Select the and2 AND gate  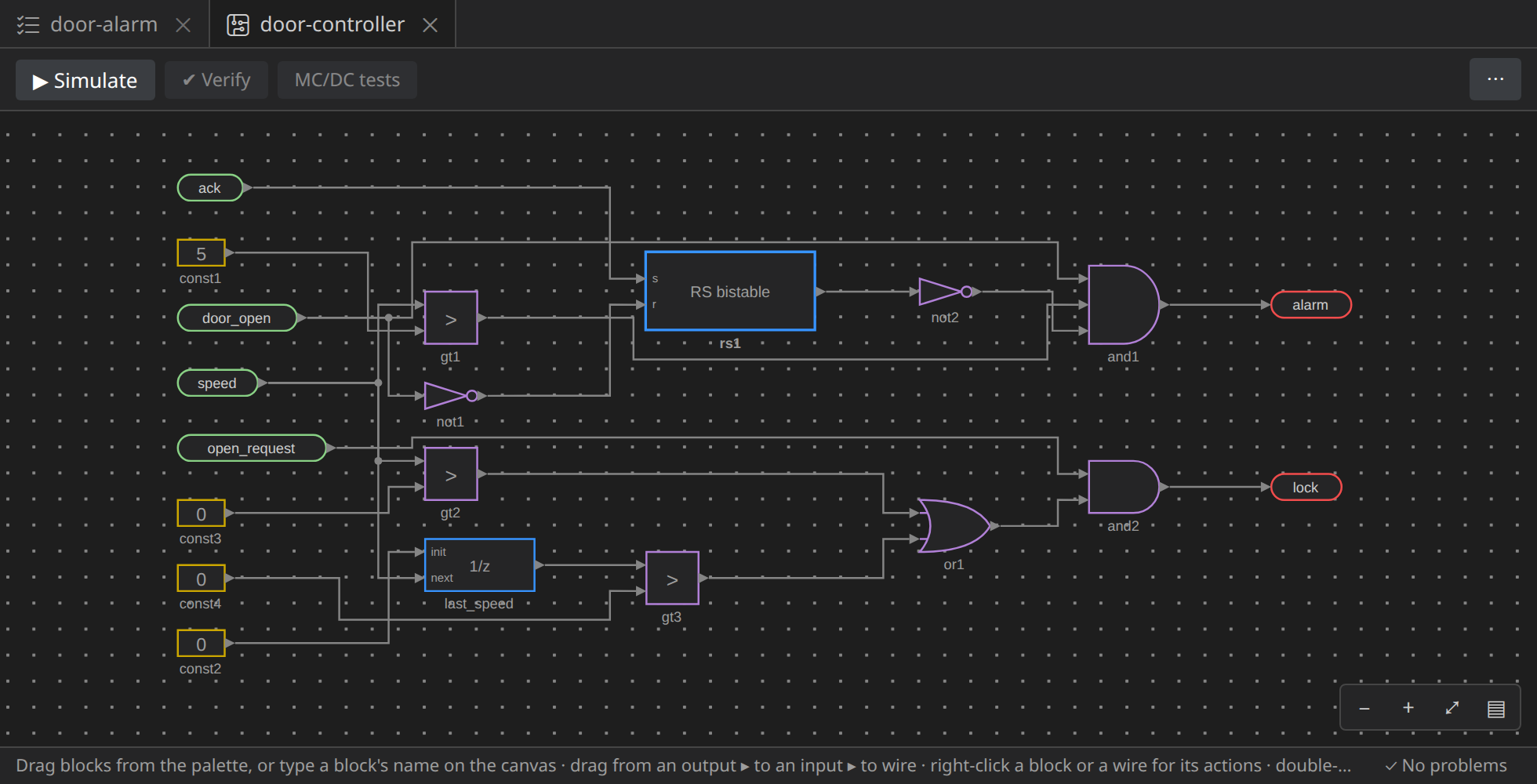click(x=1123, y=487)
